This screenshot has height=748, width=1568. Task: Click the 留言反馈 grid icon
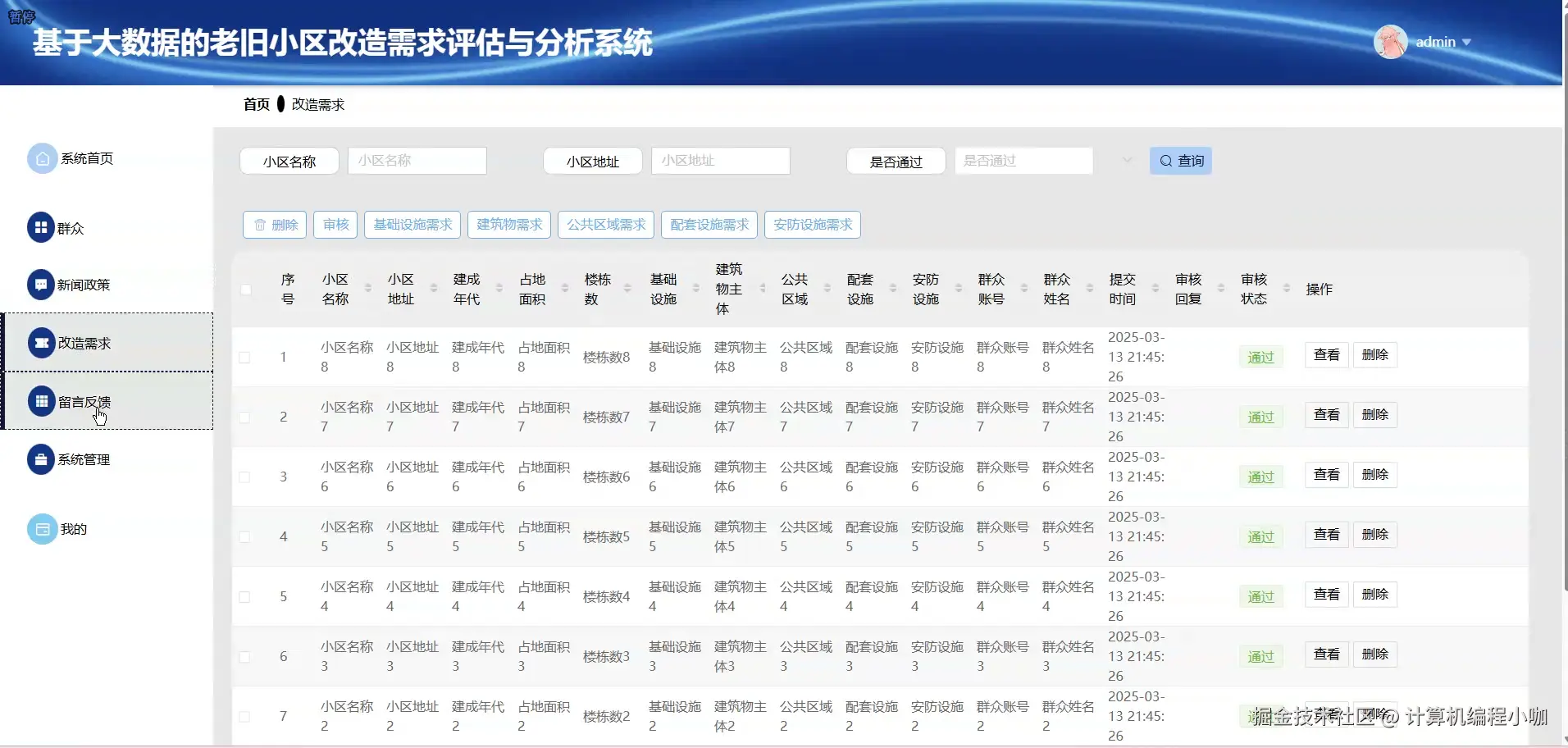coord(41,402)
